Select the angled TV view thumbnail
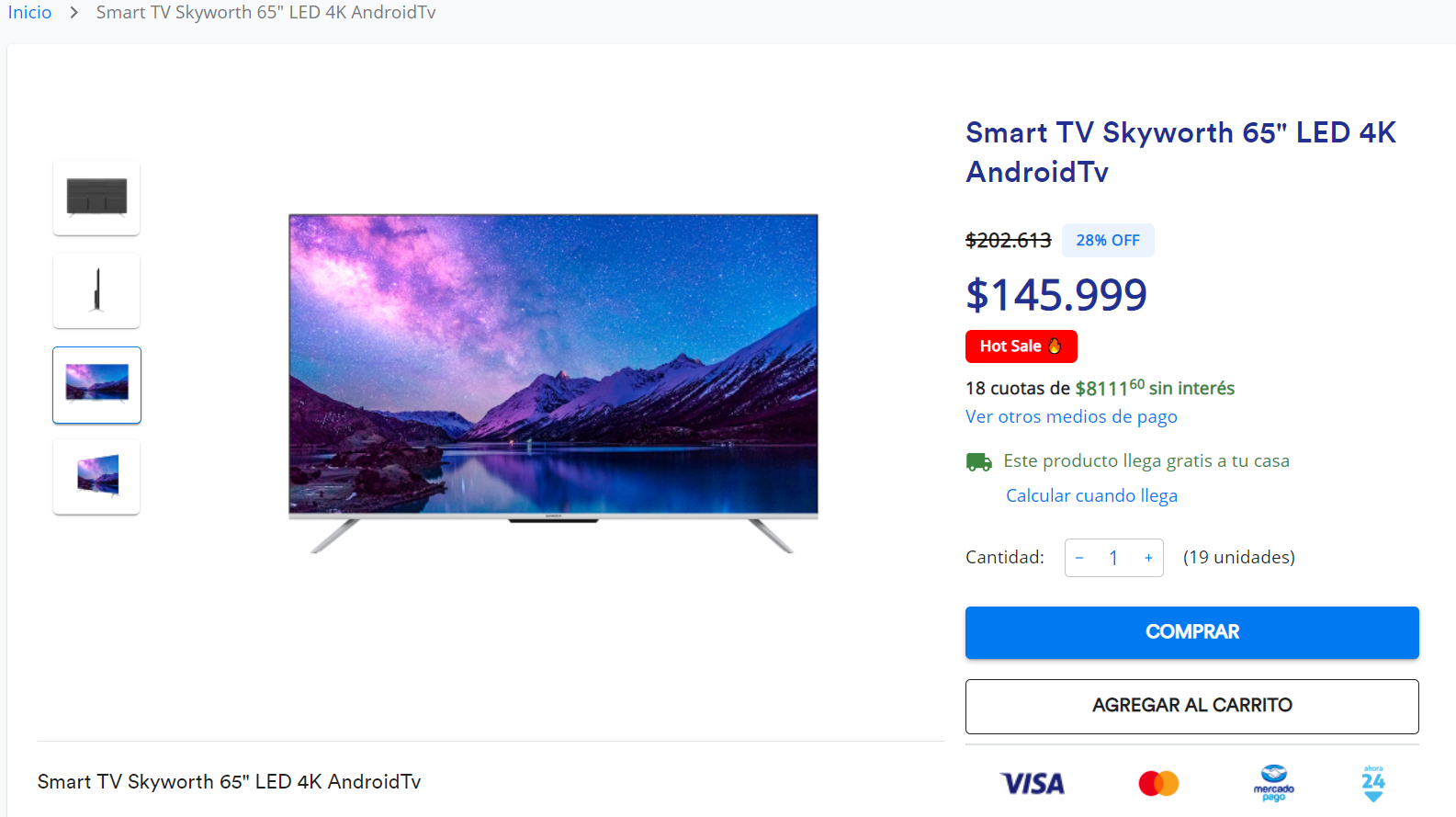Image resolution: width=1456 pixels, height=817 pixels. coord(96,476)
